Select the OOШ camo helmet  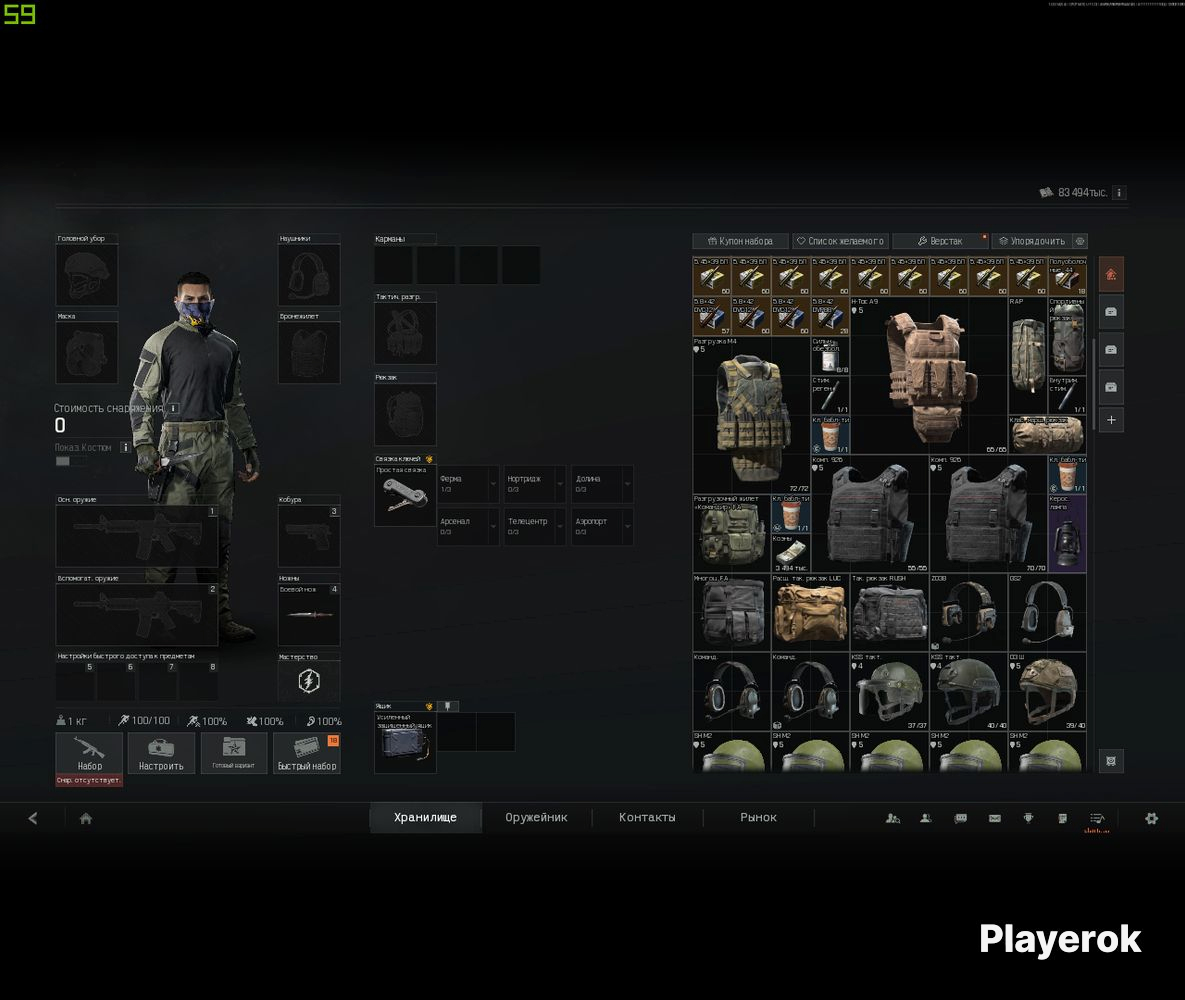(x=1047, y=692)
